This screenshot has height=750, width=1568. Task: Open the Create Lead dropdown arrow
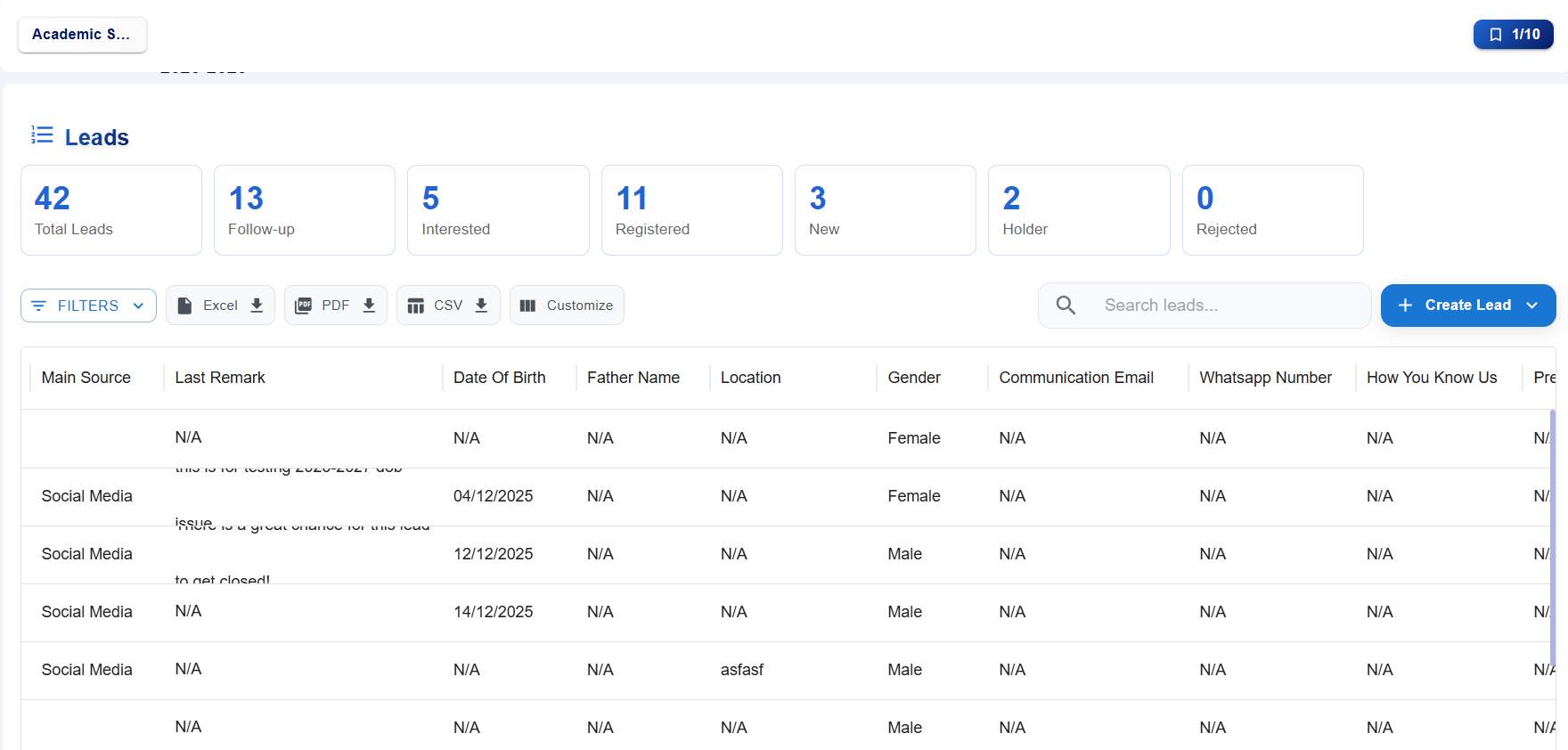pos(1532,306)
